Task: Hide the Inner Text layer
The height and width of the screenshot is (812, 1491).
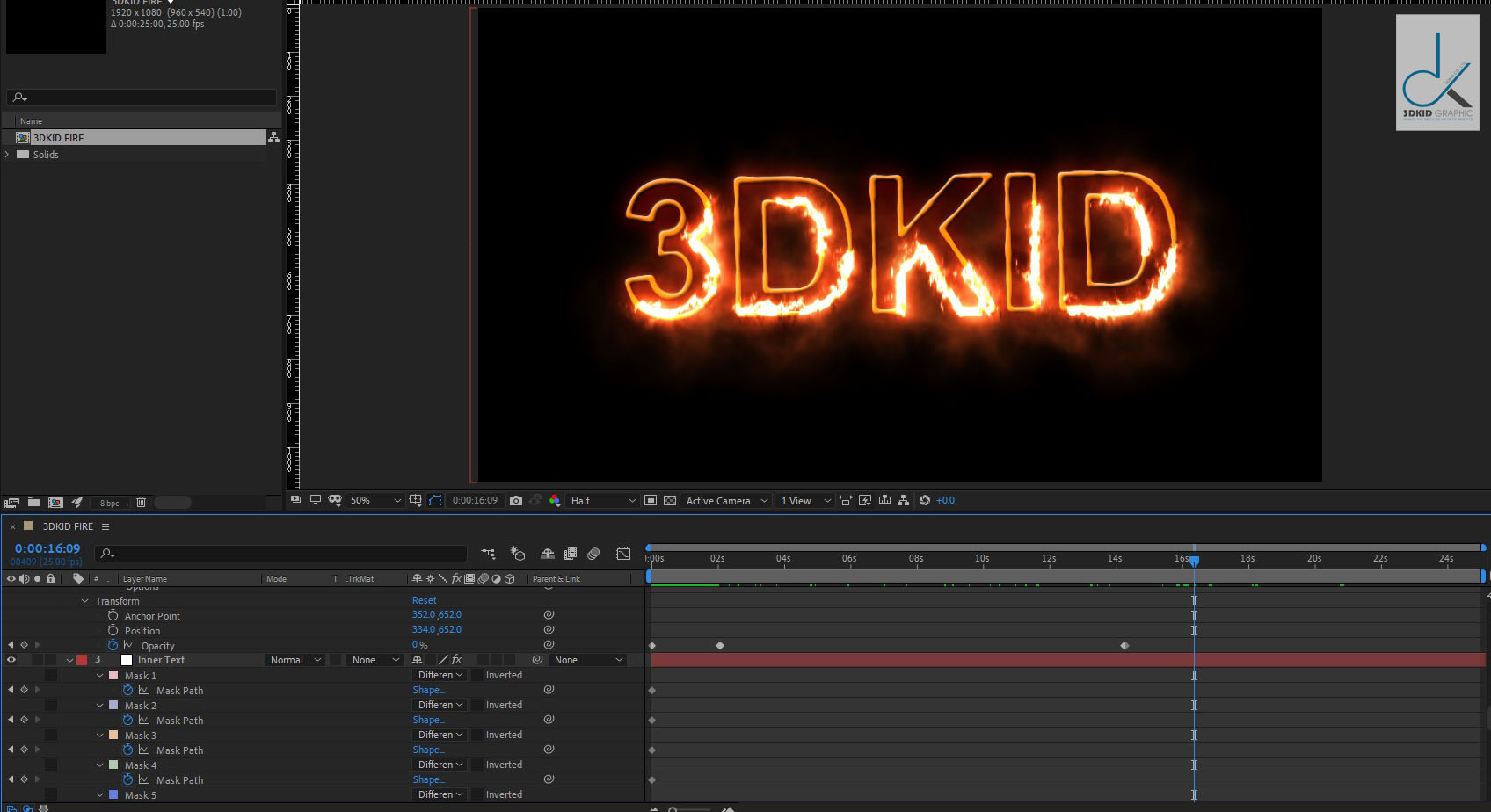Action: (x=11, y=660)
